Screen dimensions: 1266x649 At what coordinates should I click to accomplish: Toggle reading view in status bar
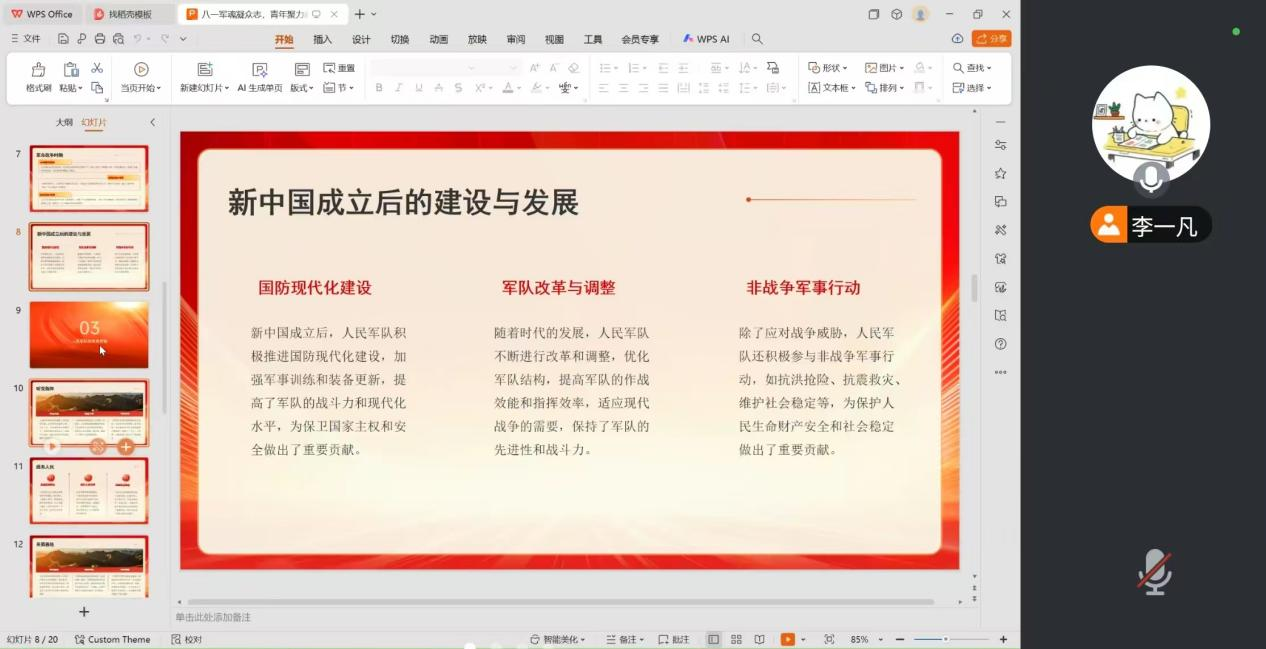tap(759, 639)
